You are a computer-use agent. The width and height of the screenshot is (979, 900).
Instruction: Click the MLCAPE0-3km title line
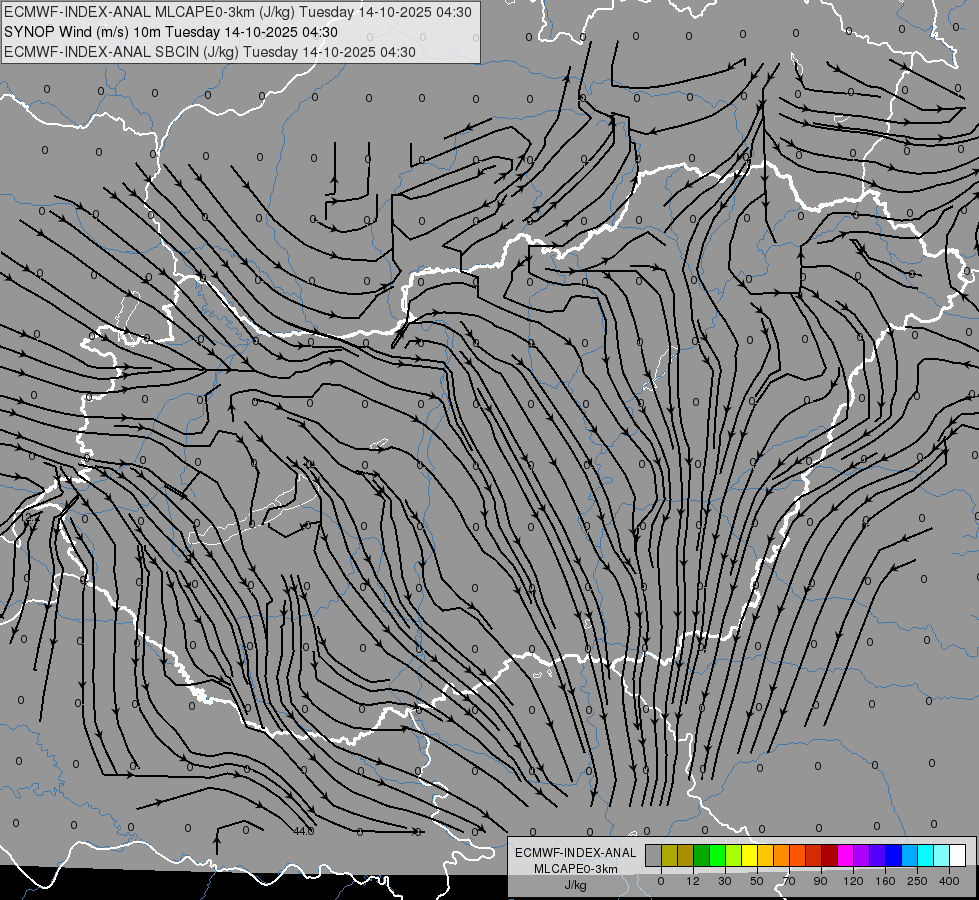238,12
